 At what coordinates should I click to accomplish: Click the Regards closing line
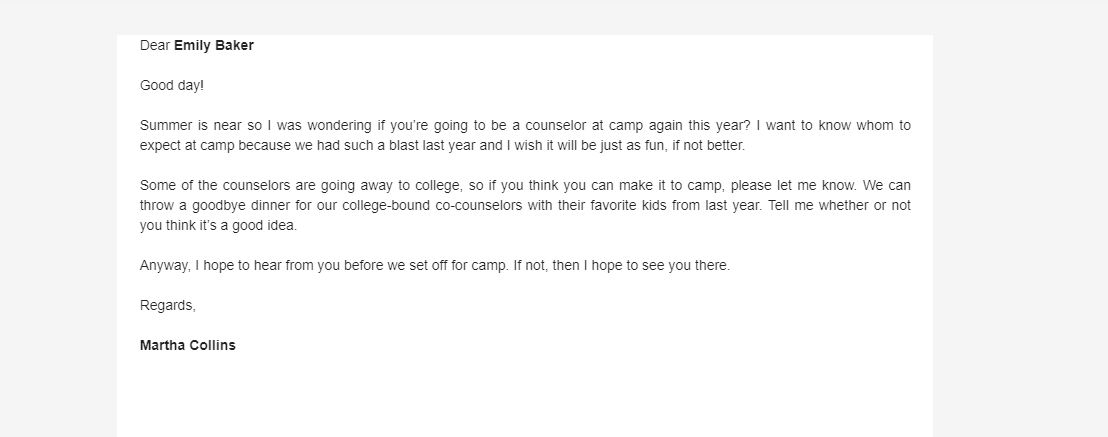(x=168, y=306)
